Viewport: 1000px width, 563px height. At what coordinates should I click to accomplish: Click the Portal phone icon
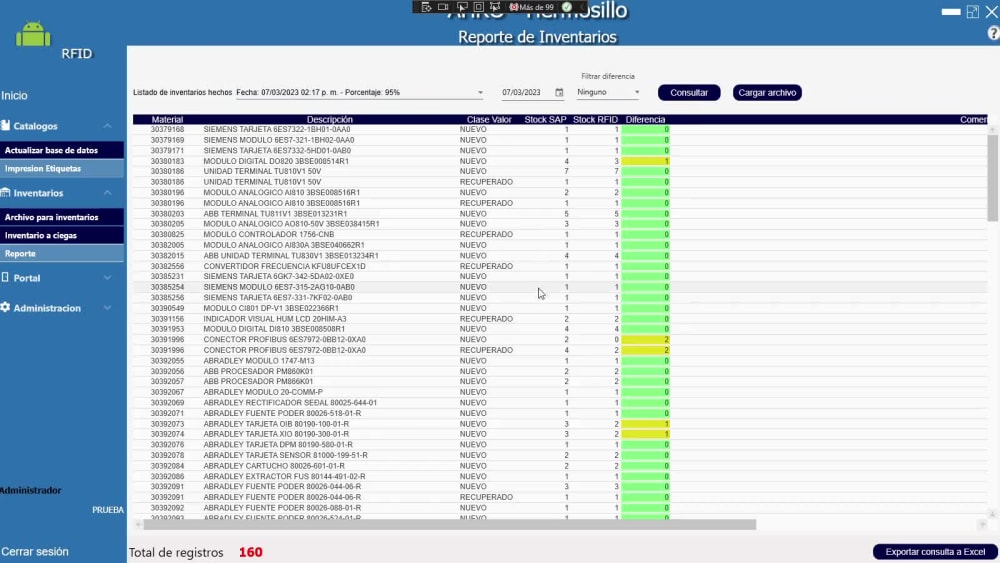coord(6,277)
